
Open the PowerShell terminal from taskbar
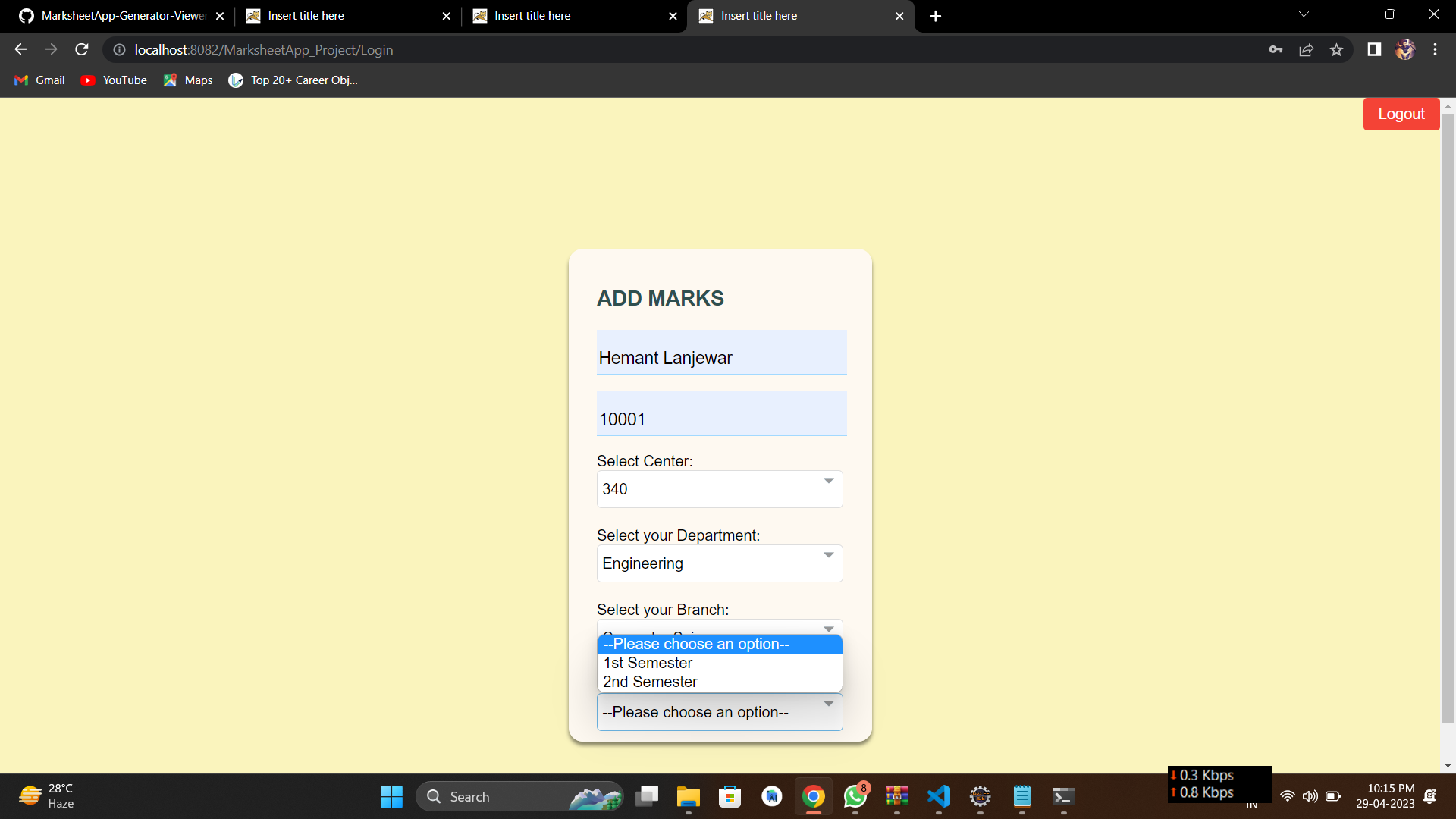[x=1062, y=796]
